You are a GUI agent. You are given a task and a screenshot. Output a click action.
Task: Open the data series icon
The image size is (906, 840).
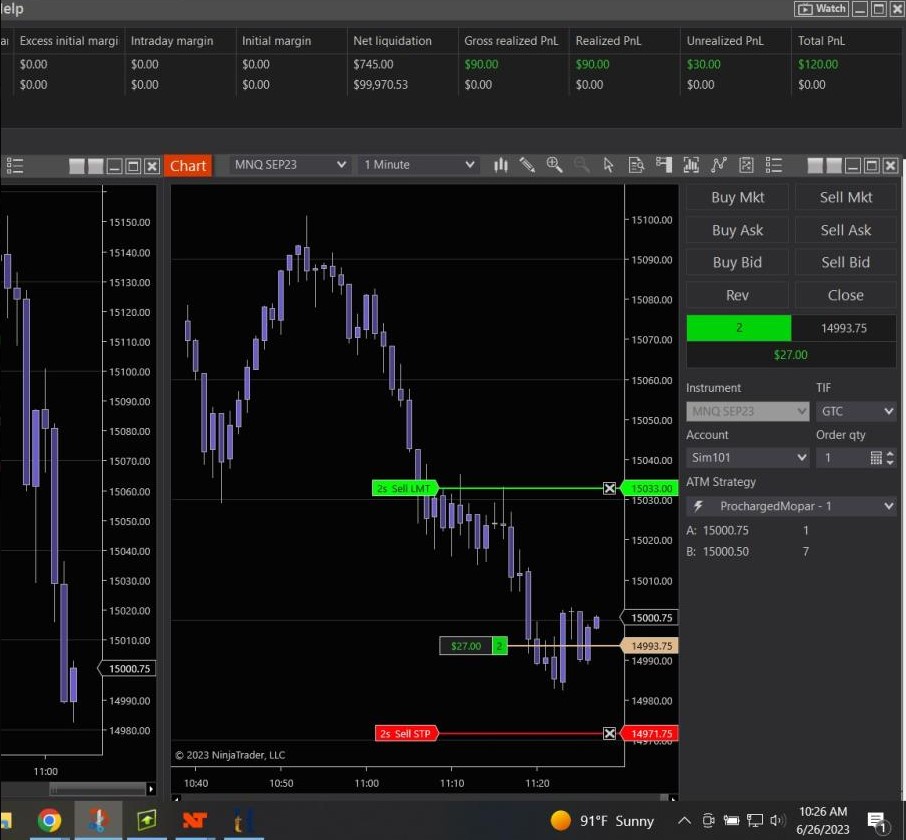(691, 165)
